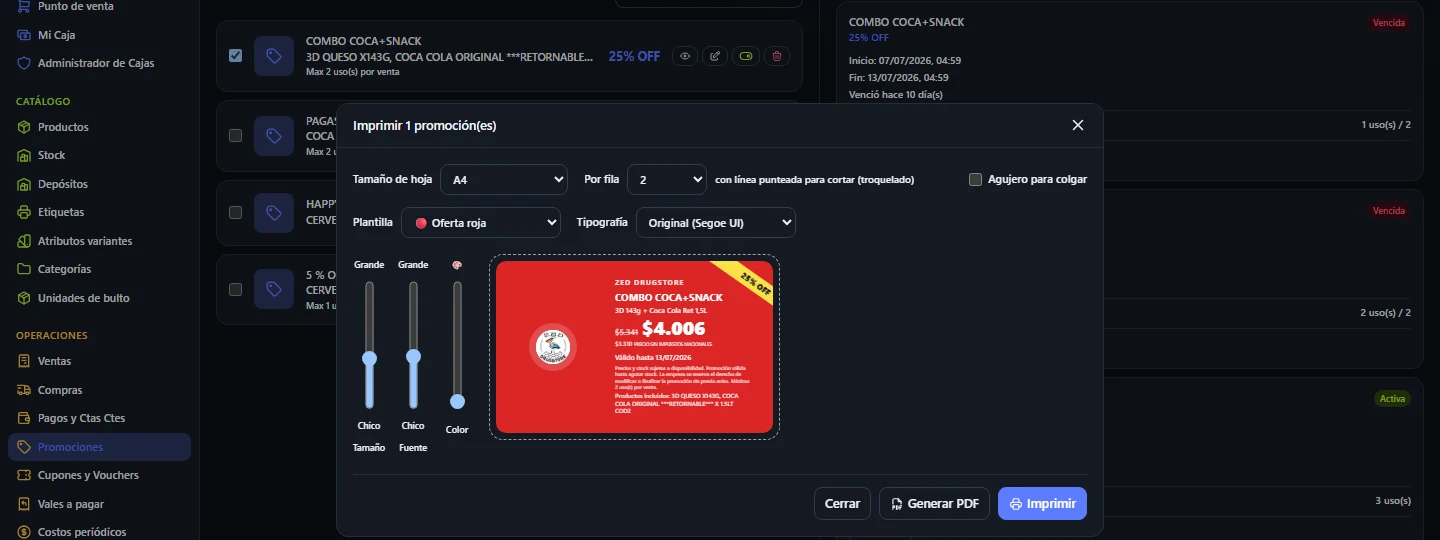This screenshot has width=1440, height=540.
Task: Click the Vales a pagar icon
Action: (x=24, y=504)
